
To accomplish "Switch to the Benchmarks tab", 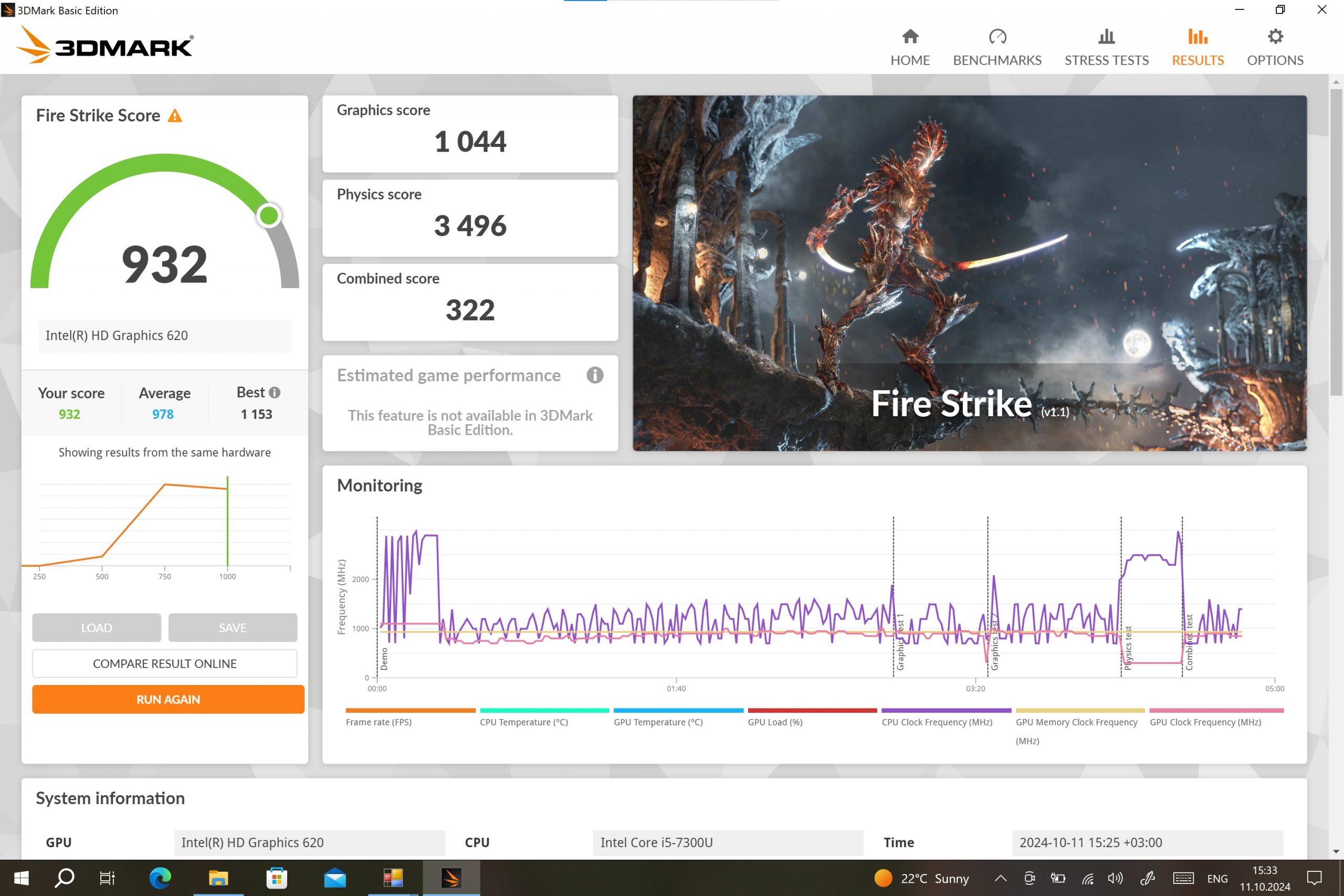I will pyautogui.click(x=996, y=47).
